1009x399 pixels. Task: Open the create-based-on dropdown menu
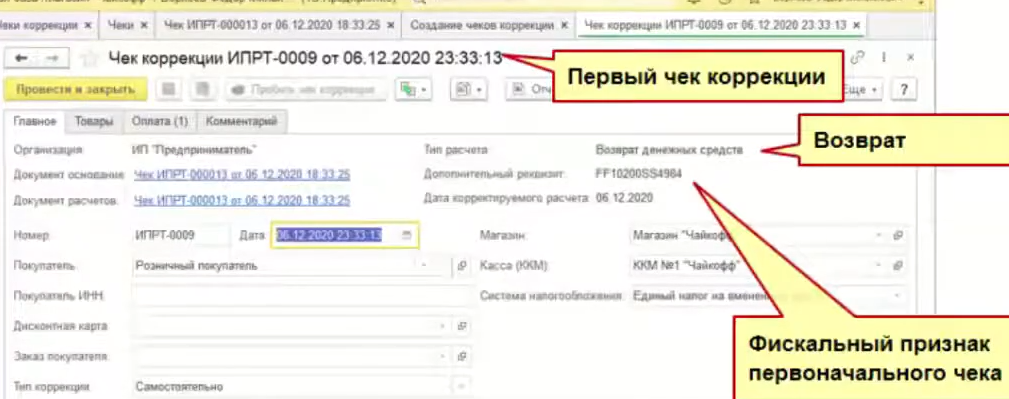pos(414,90)
